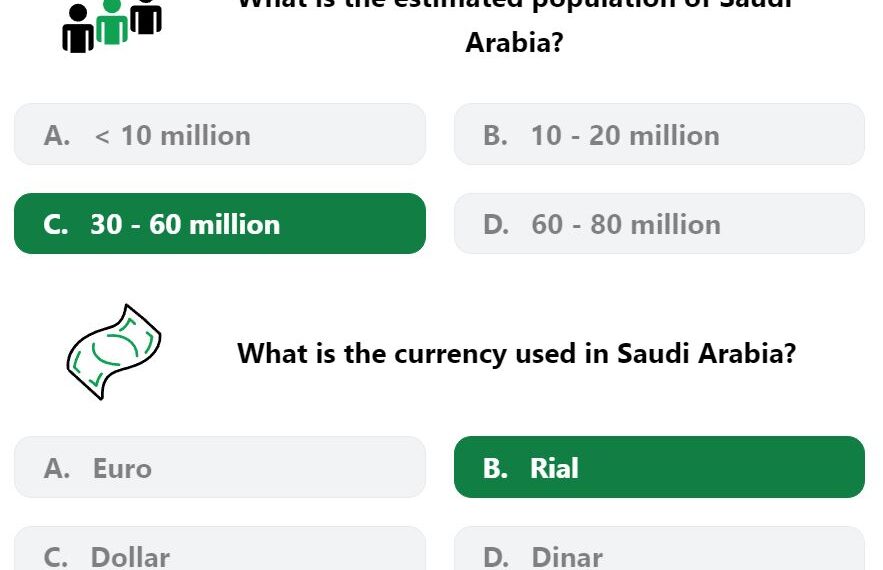Click the letter A. beside Euro
Viewport: 883px width, 570px height.
coord(57,468)
